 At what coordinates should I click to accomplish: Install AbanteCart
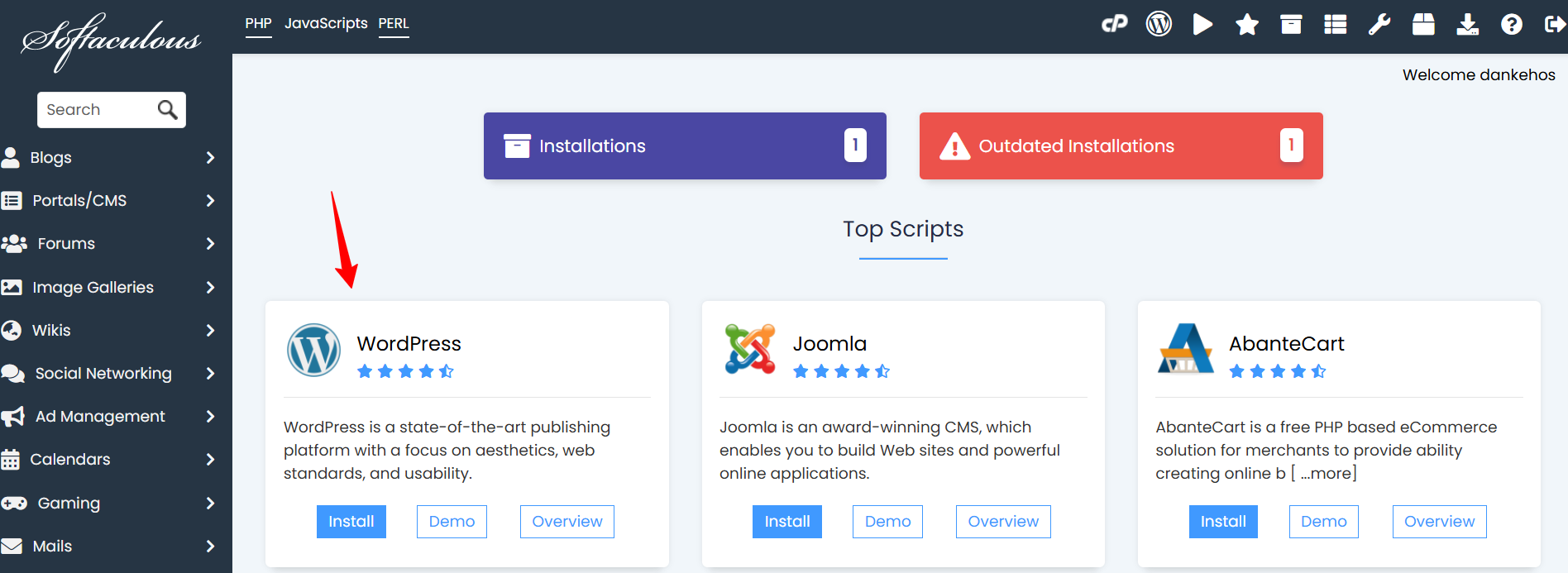coord(1223,522)
